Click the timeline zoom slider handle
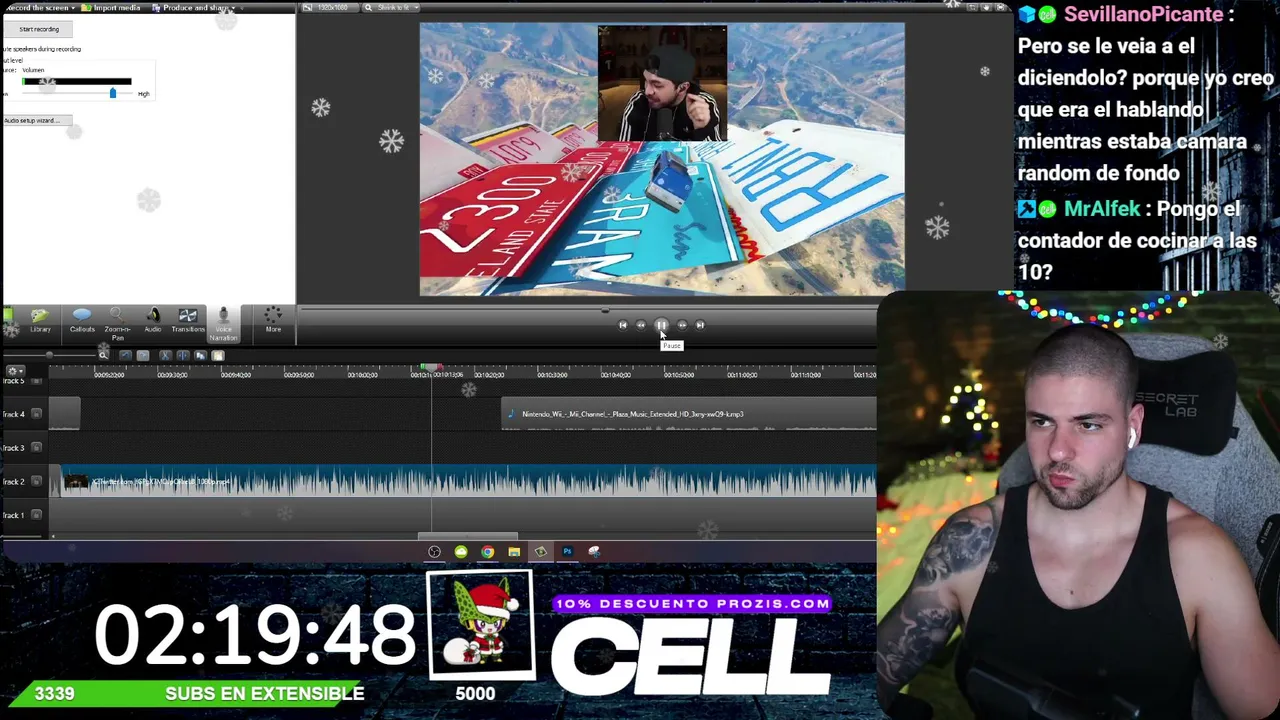The image size is (1280, 720). point(48,355)
